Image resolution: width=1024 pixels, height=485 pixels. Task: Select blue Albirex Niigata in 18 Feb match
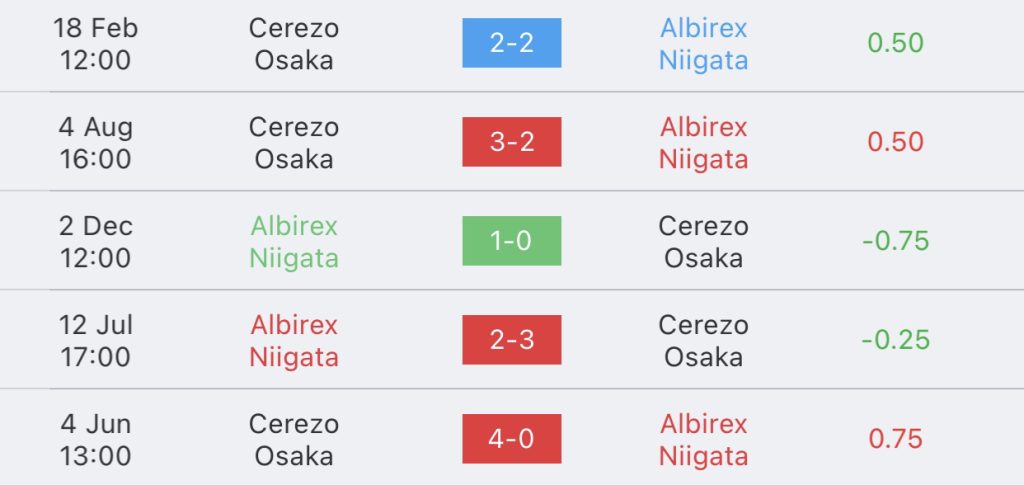click(x=703, y=44)
